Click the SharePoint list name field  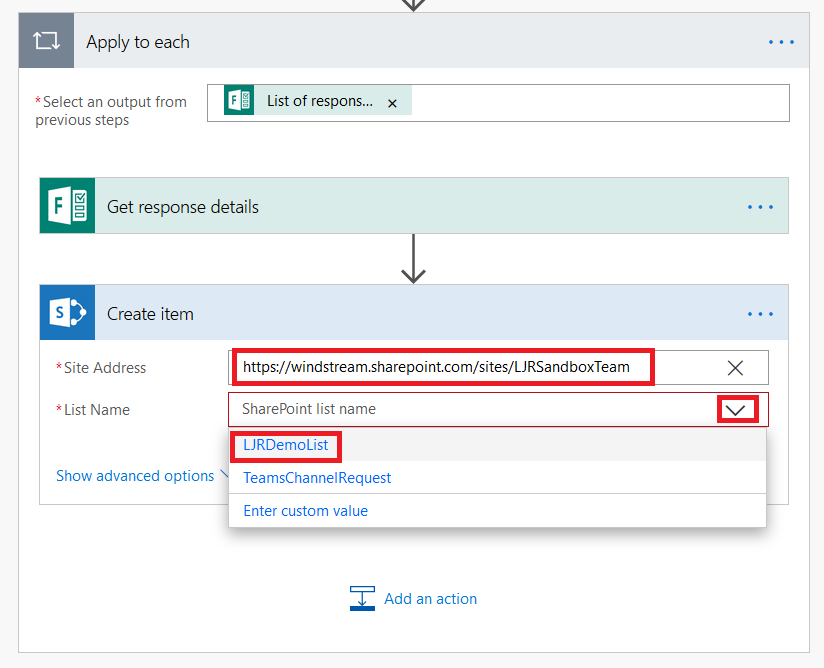(x=498, y=409)
